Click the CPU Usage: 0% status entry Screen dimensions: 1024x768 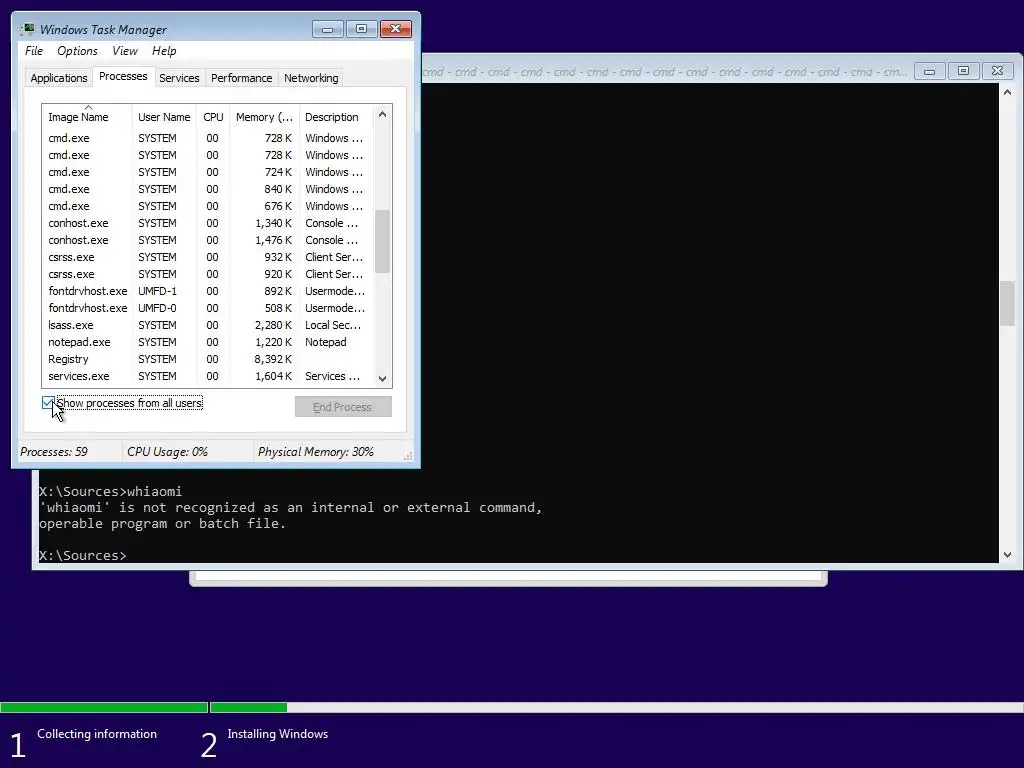[167, 452]
